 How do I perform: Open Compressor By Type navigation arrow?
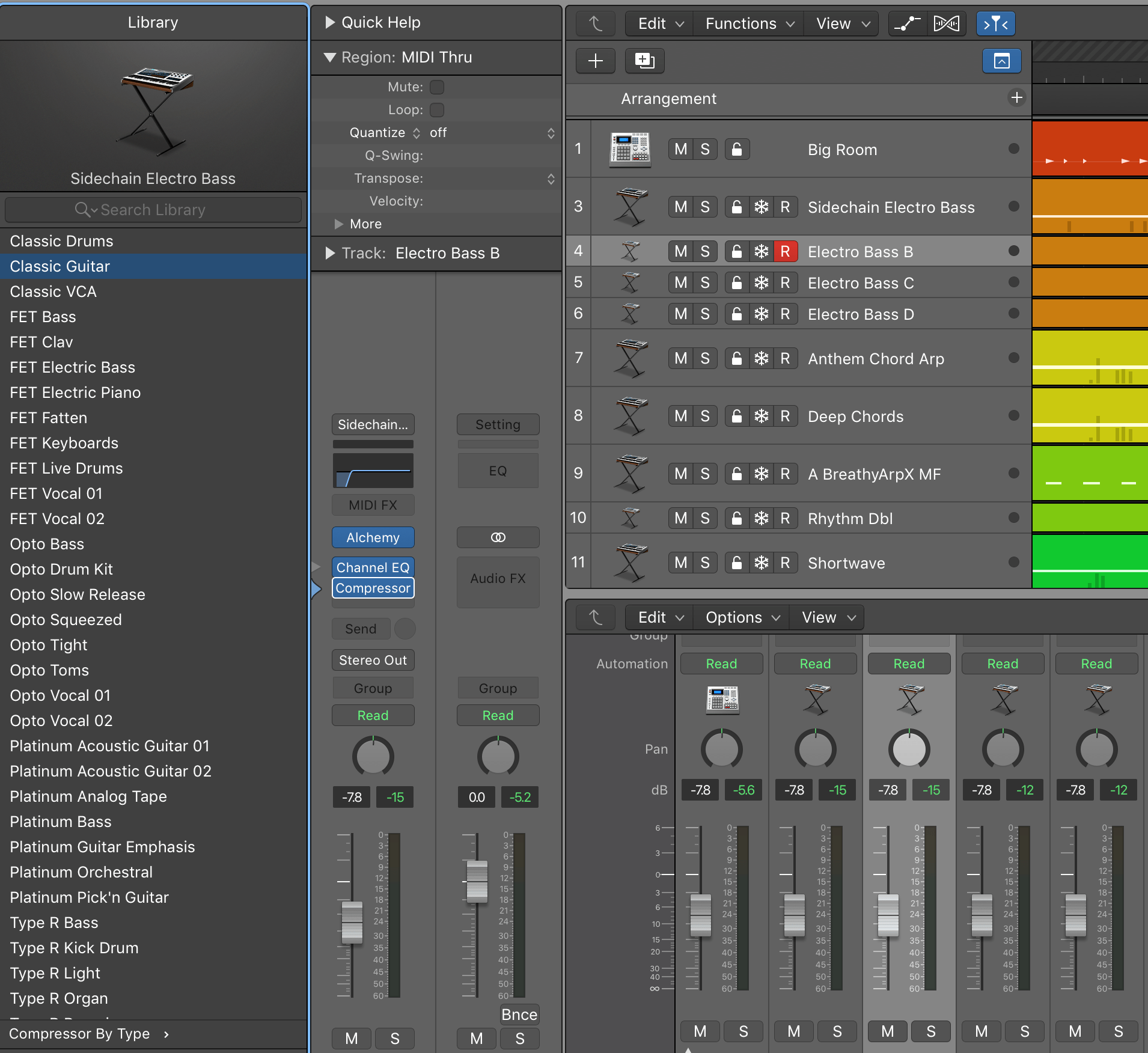[166, 1034]
